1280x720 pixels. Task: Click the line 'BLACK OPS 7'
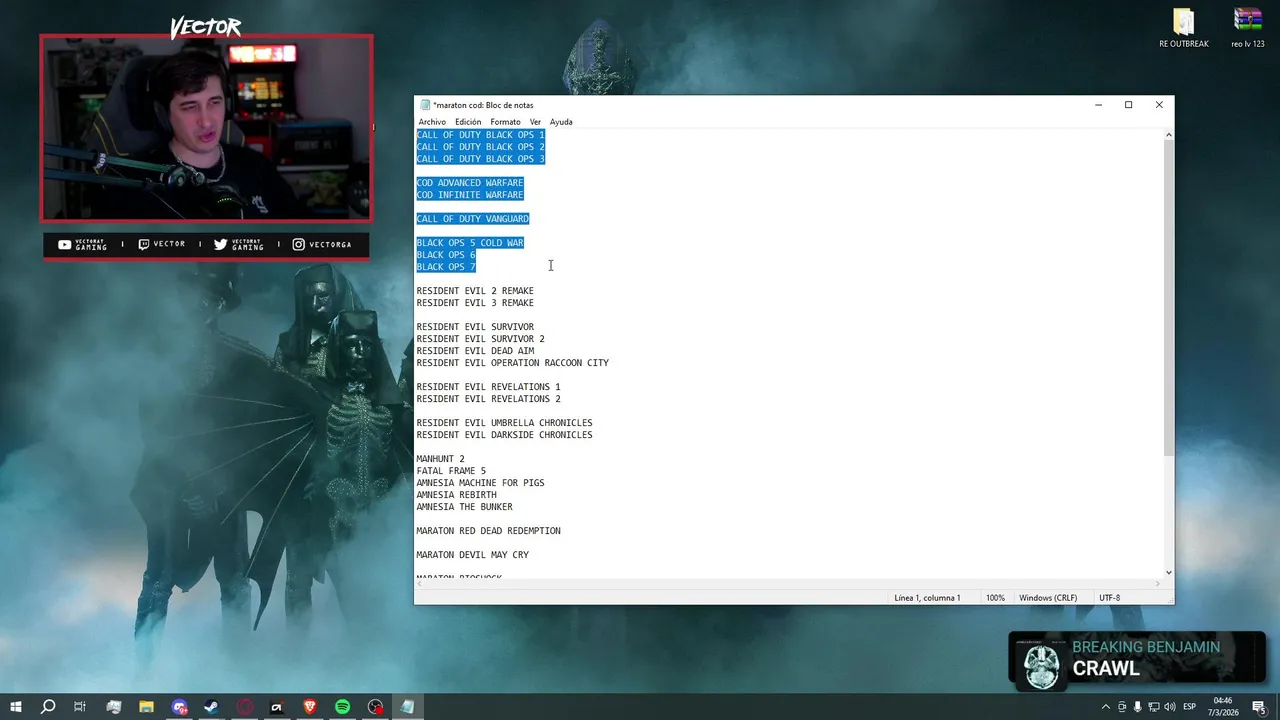tap(446, 267)
